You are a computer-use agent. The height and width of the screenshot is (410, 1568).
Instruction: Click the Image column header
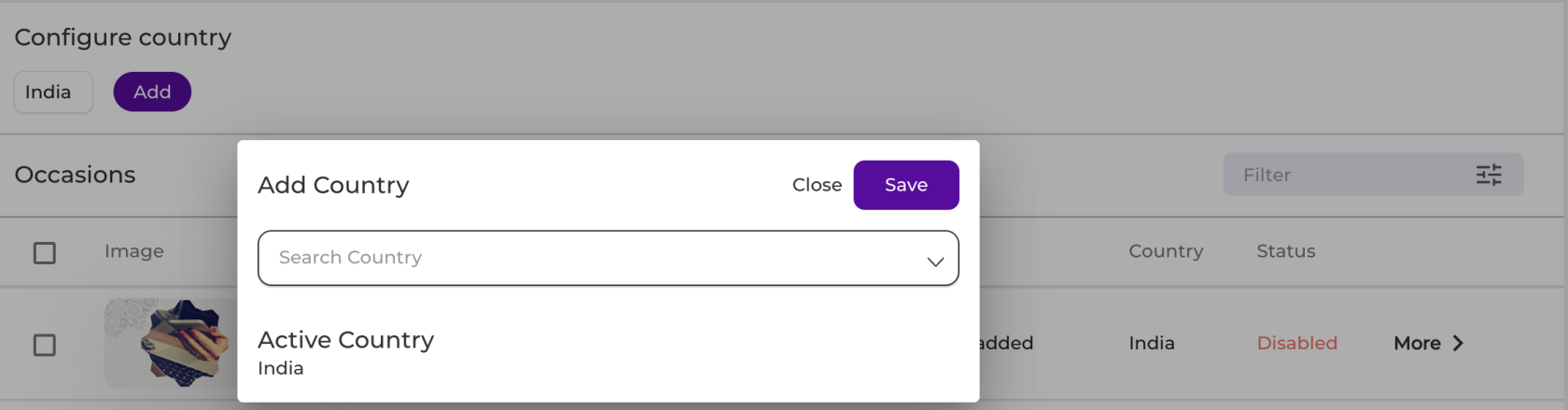click(134, 251)
